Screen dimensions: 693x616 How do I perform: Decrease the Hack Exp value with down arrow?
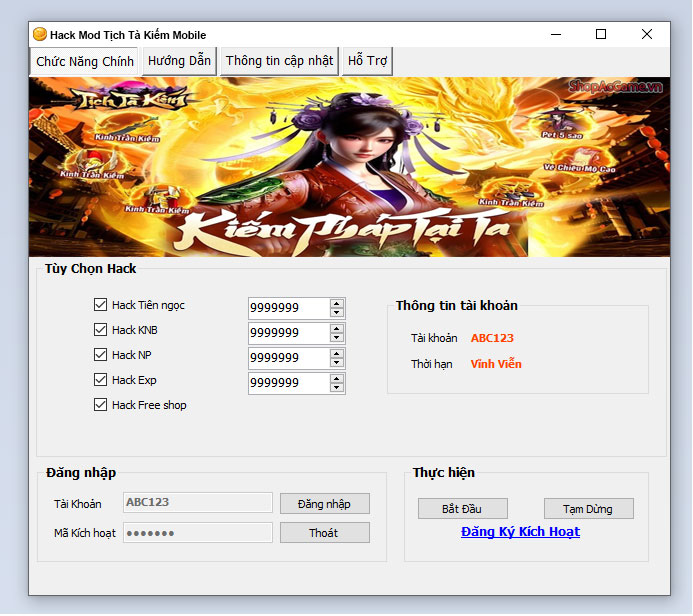click(337, 388)
